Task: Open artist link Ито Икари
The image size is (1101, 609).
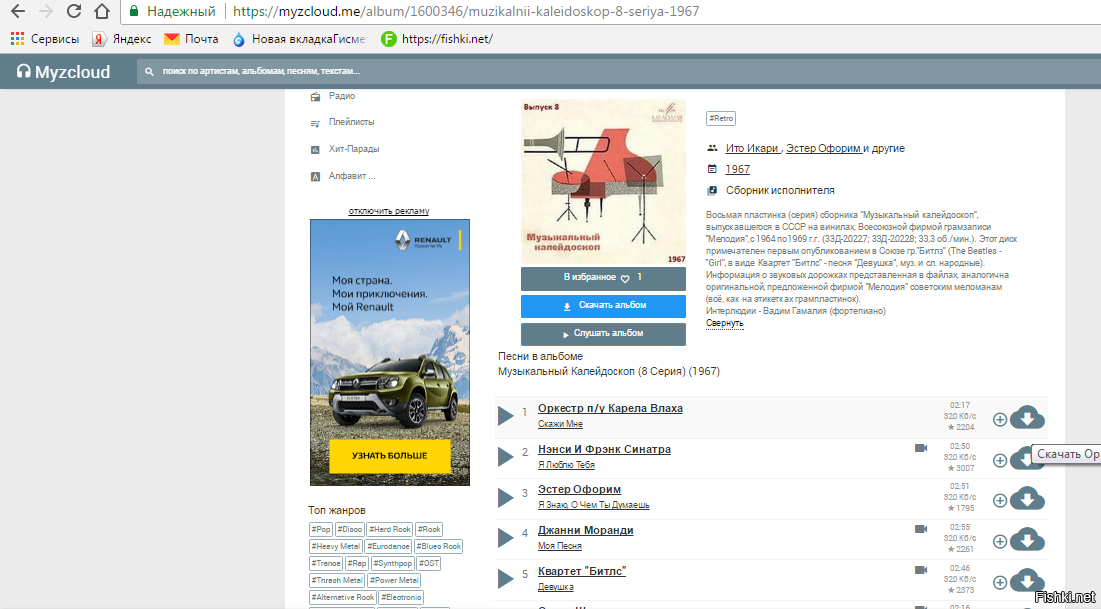Action: coord(752,149)
